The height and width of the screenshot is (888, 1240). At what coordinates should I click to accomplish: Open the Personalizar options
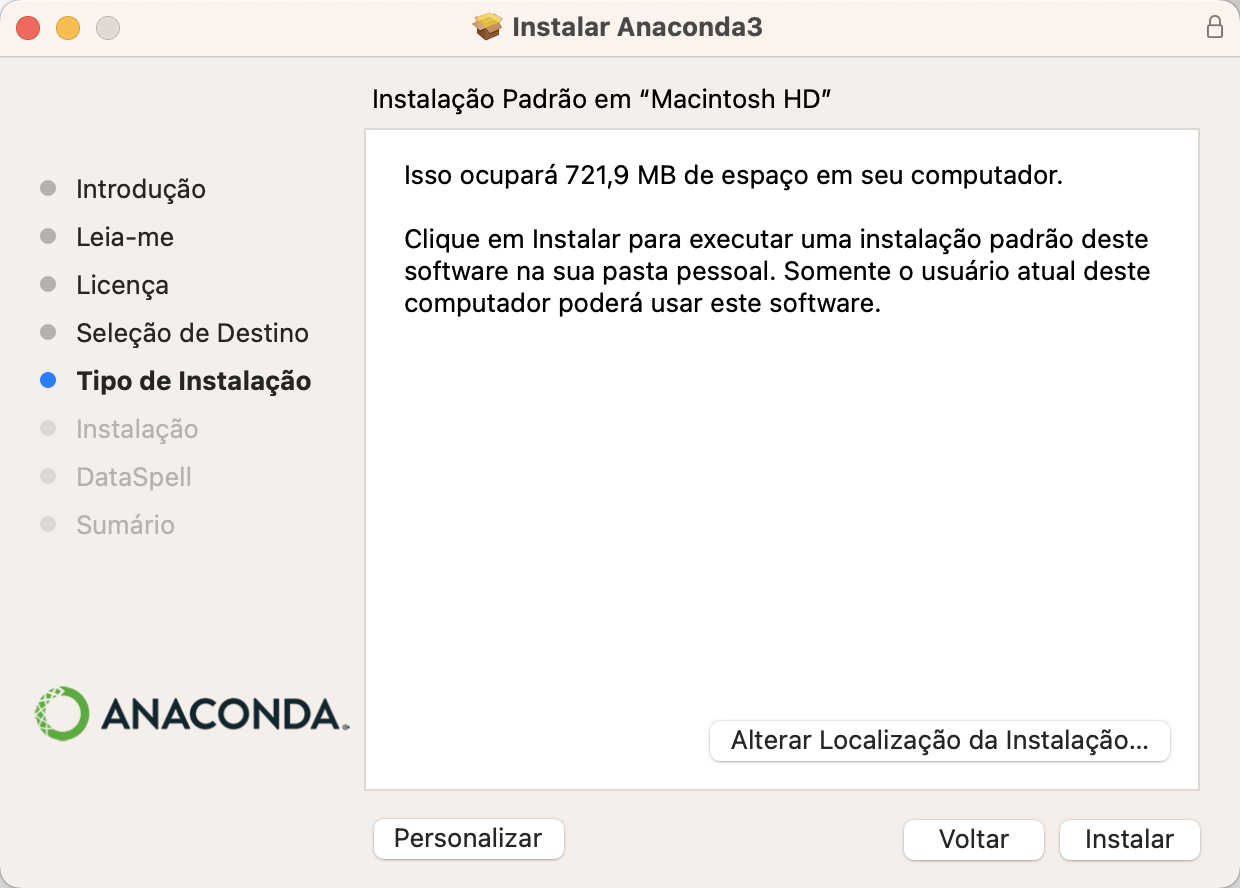tap(468, 839)
